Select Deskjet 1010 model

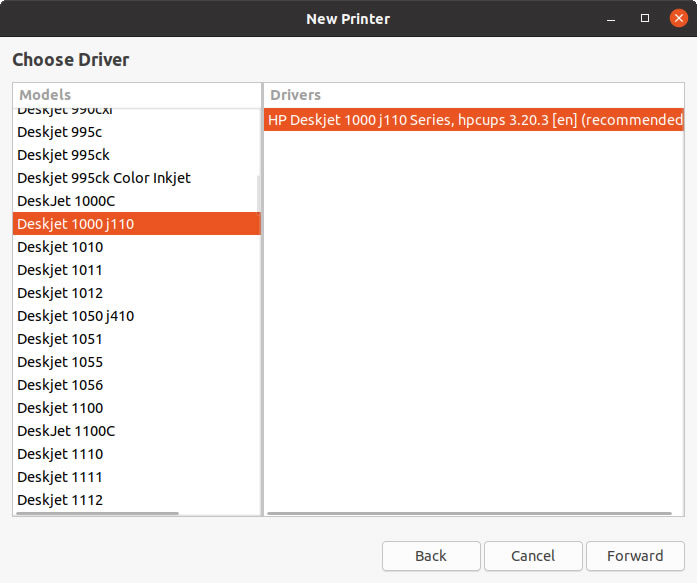click(x=136, y=247)
